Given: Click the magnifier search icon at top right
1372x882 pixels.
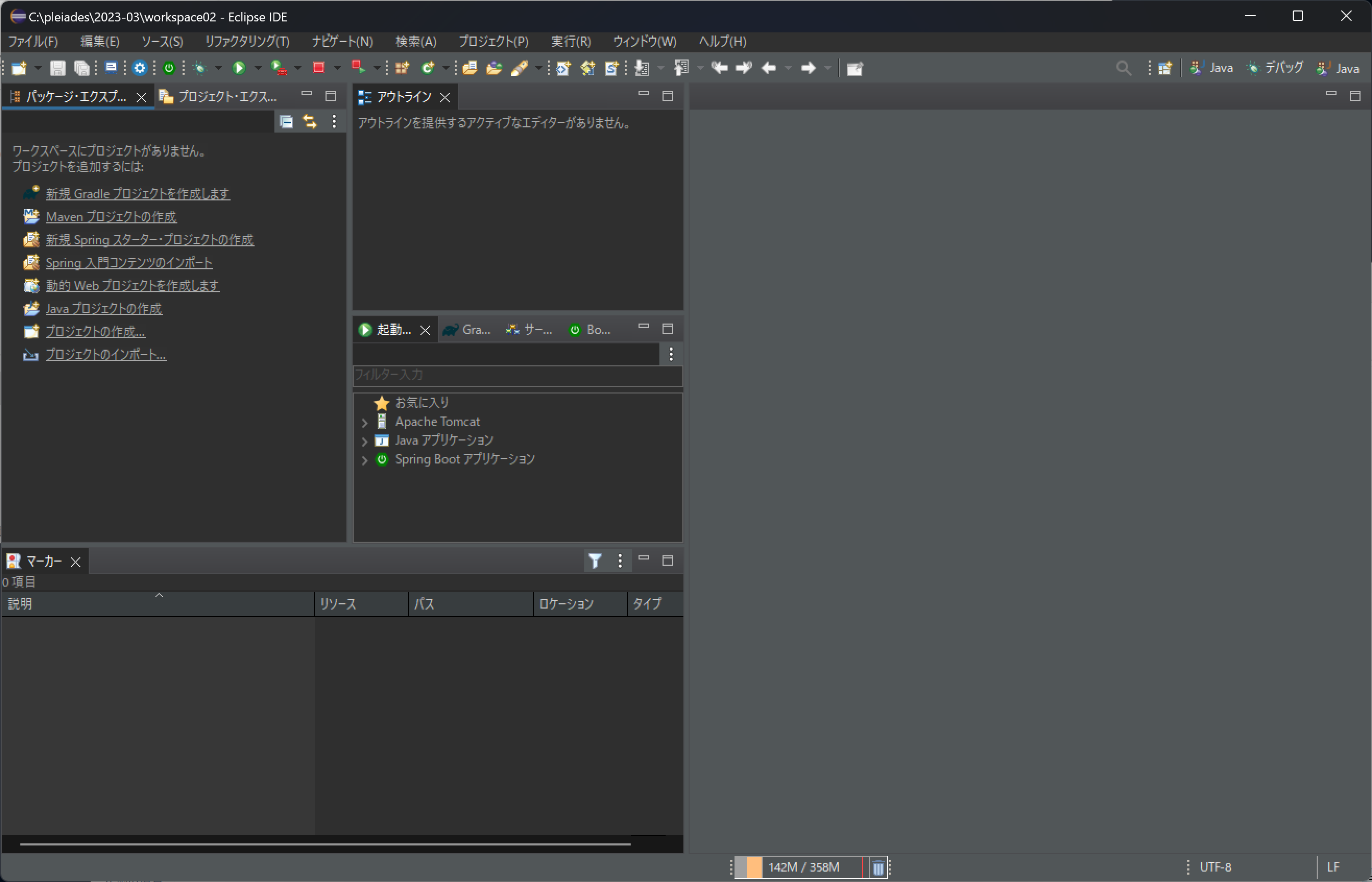Looking at the screenshot, I should point(1124,68).
